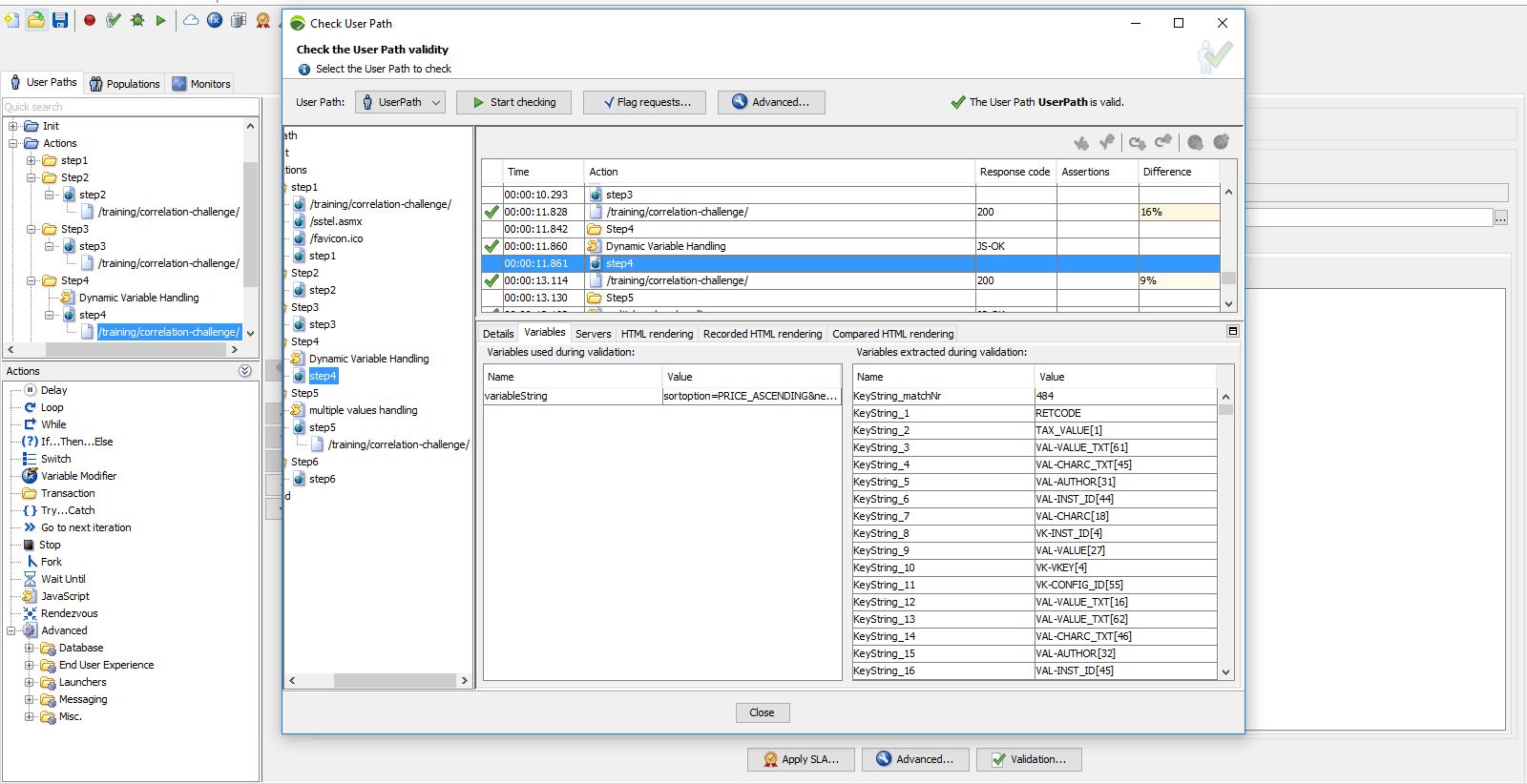Collapse the Actions node in User Paths tree
The image size is (1527, 784).
tap(13, 143)
